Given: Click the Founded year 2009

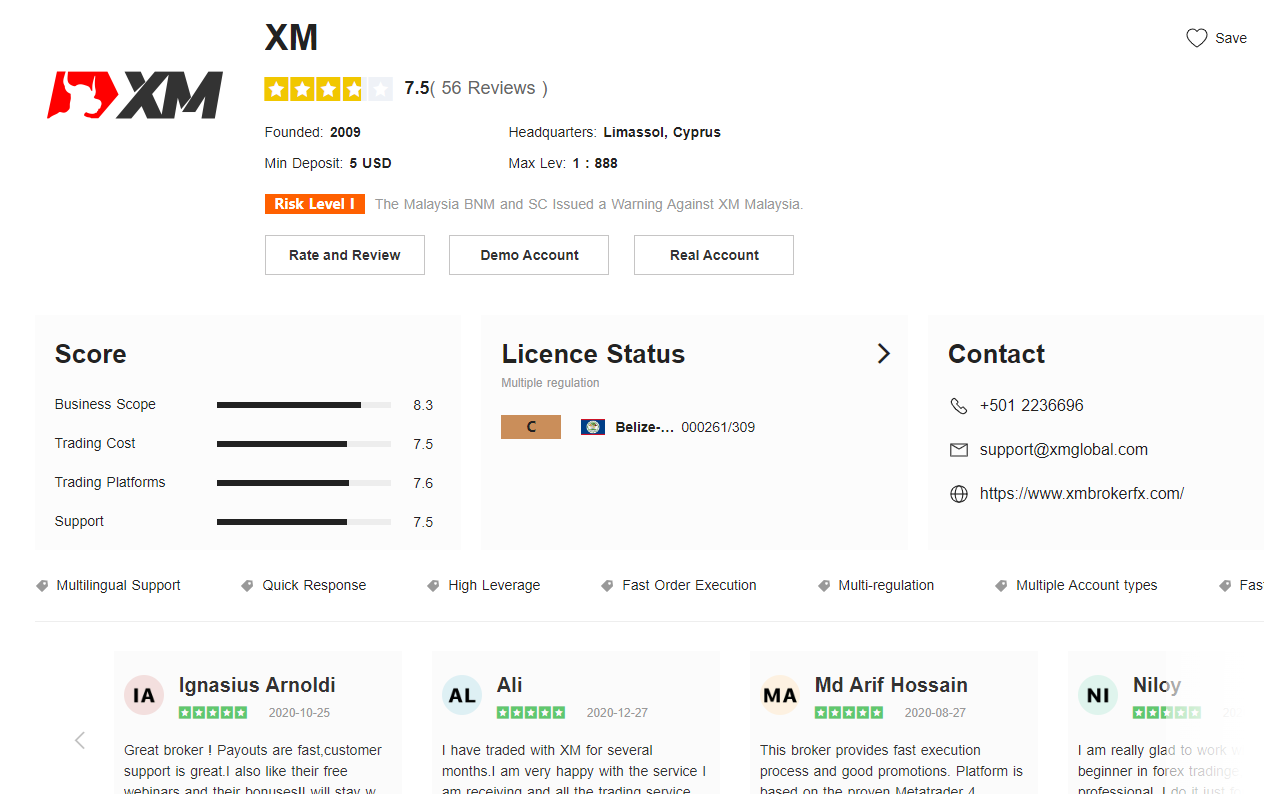Looking at the screenshot, I should pyautogui.click(x=345, y=132).
